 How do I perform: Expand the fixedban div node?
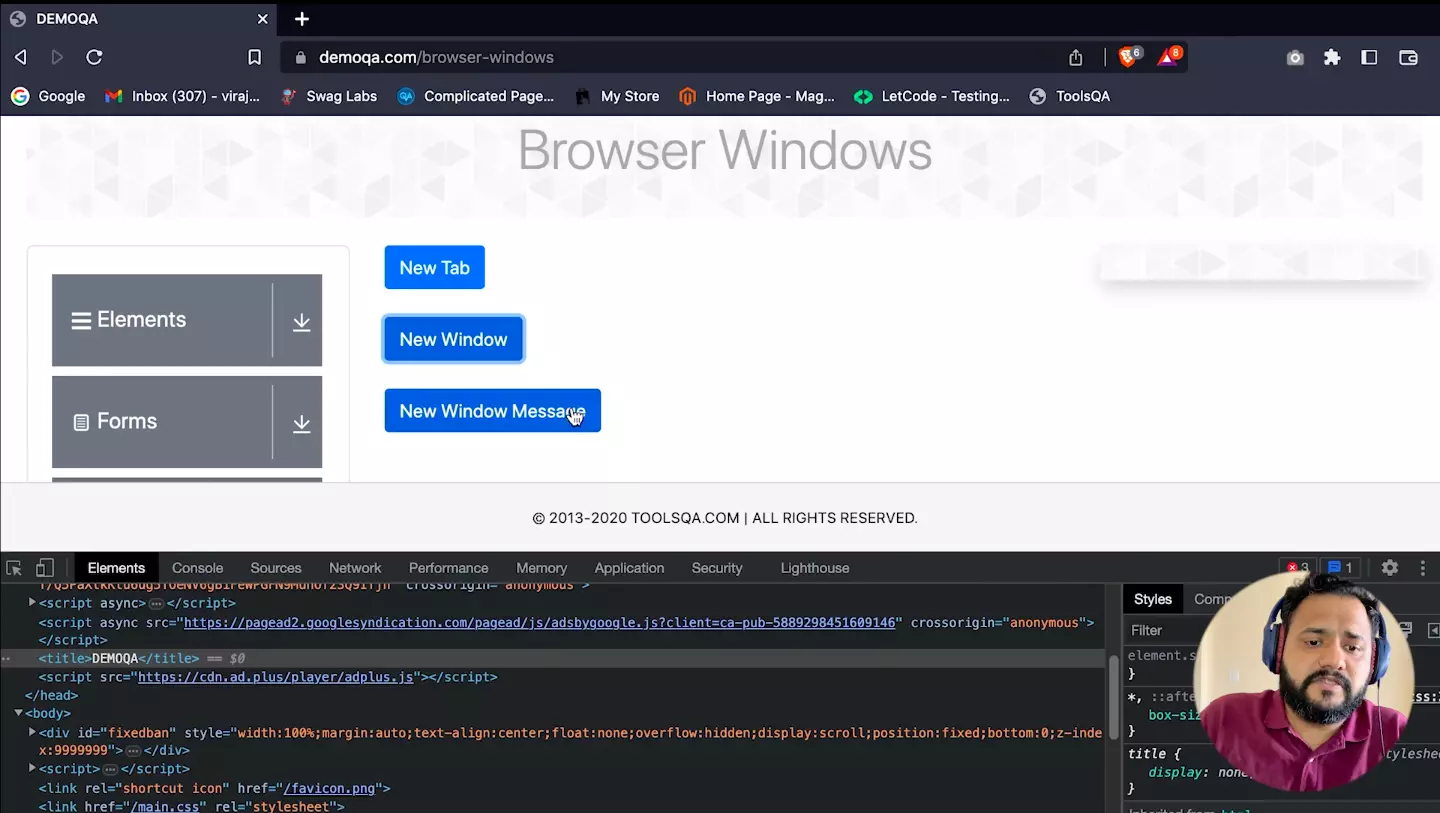(32, 732)
